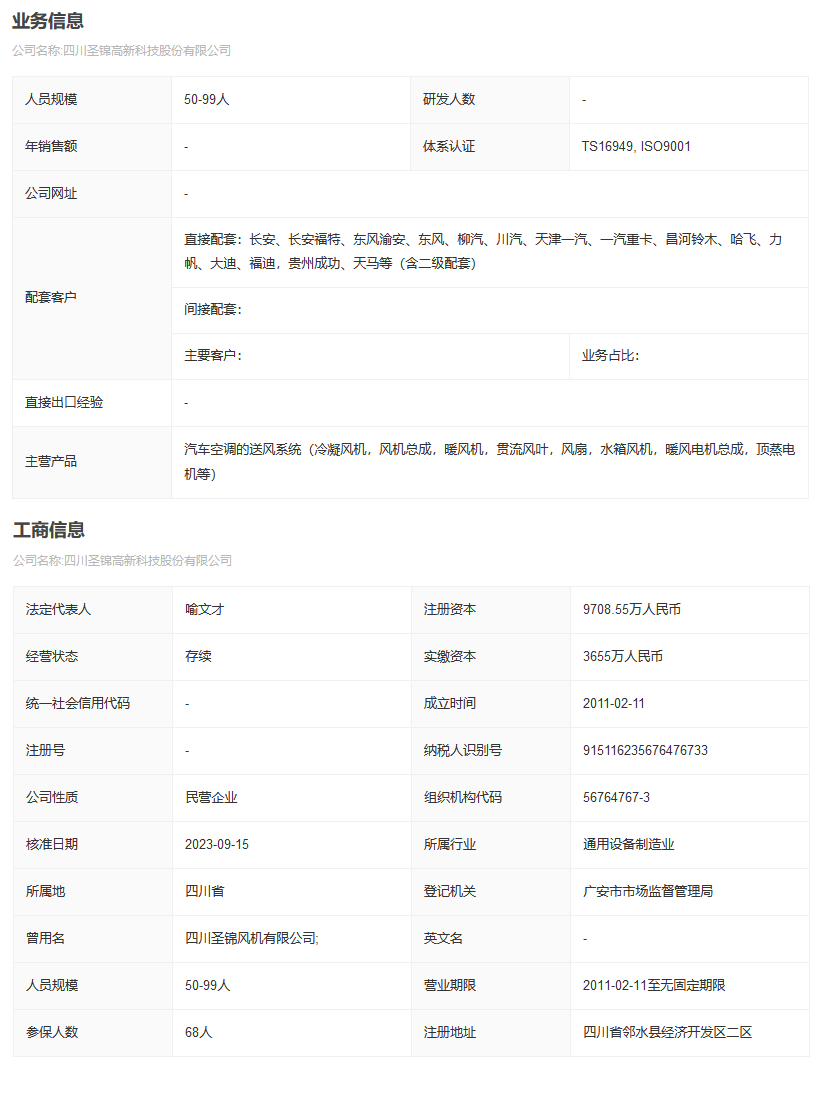Screen dimensions: 826x1100
Task: Click the 所属行业 label
Action: pos(450,845)
